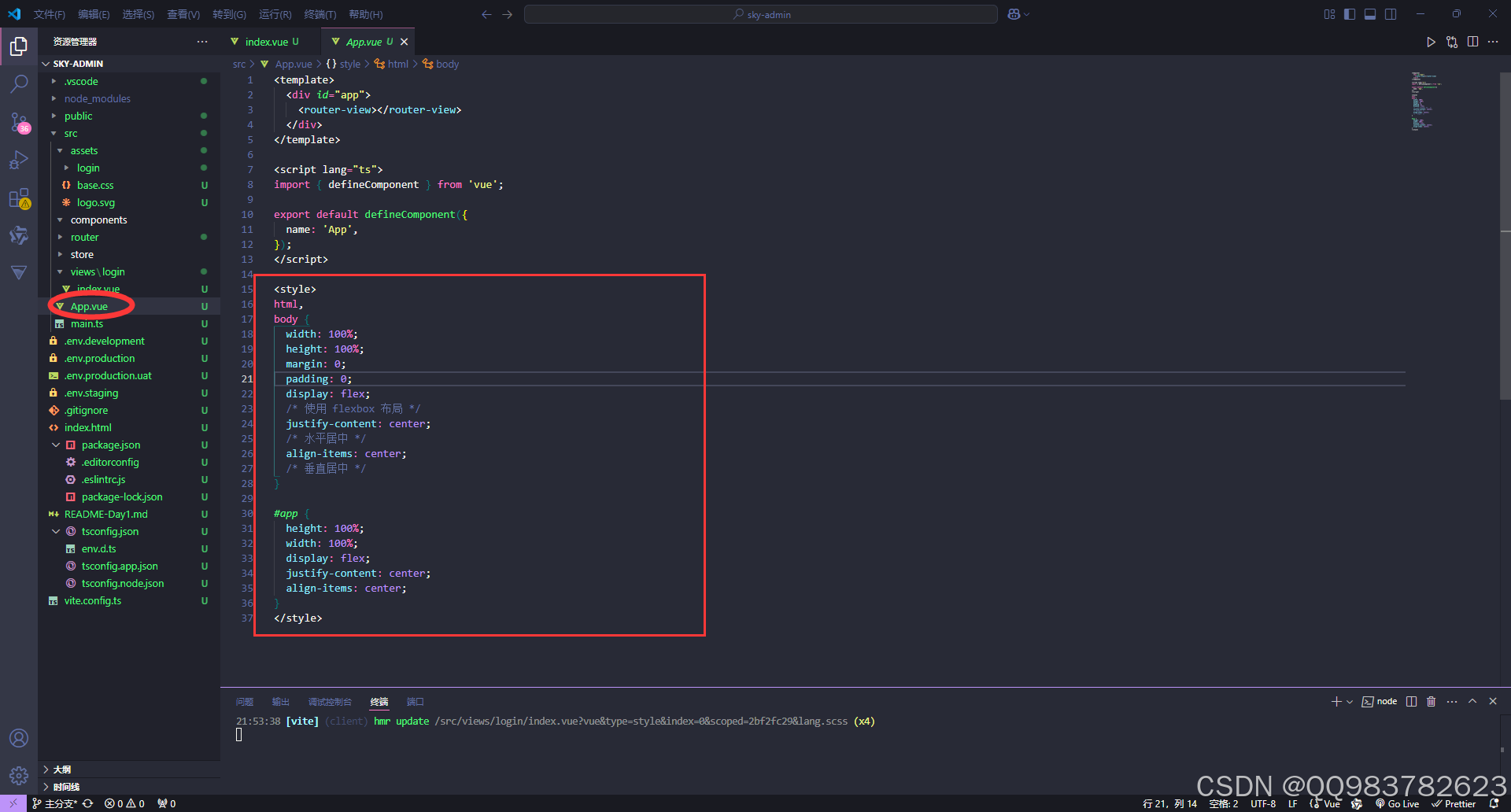
Task: Open main.ts in the explorer
Action: 129,323
